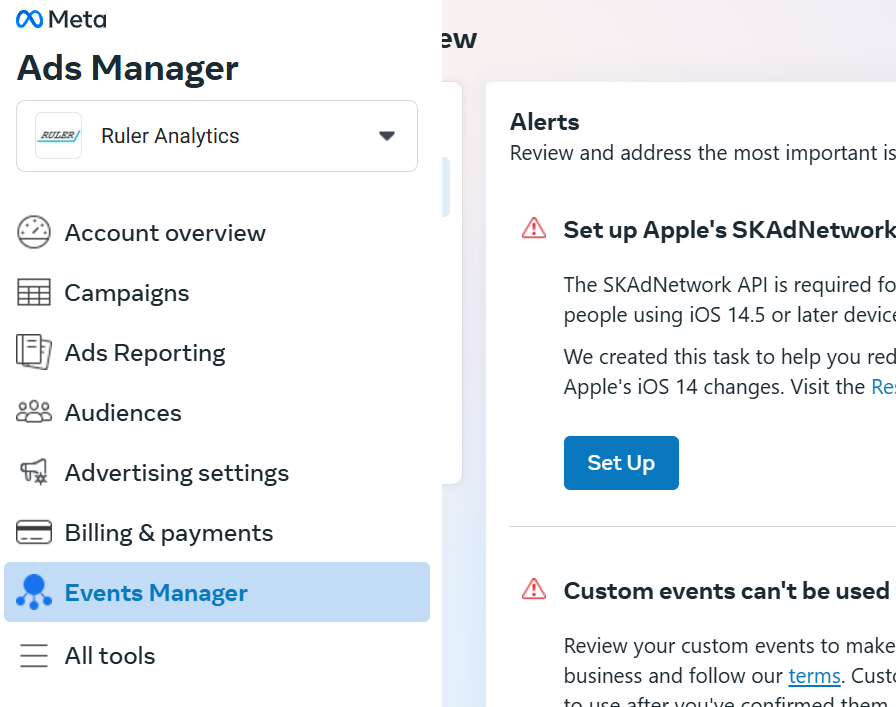Screen dimensions: 896x707
Task: Click the Audiences people icon
Action: tap(34, 412)
